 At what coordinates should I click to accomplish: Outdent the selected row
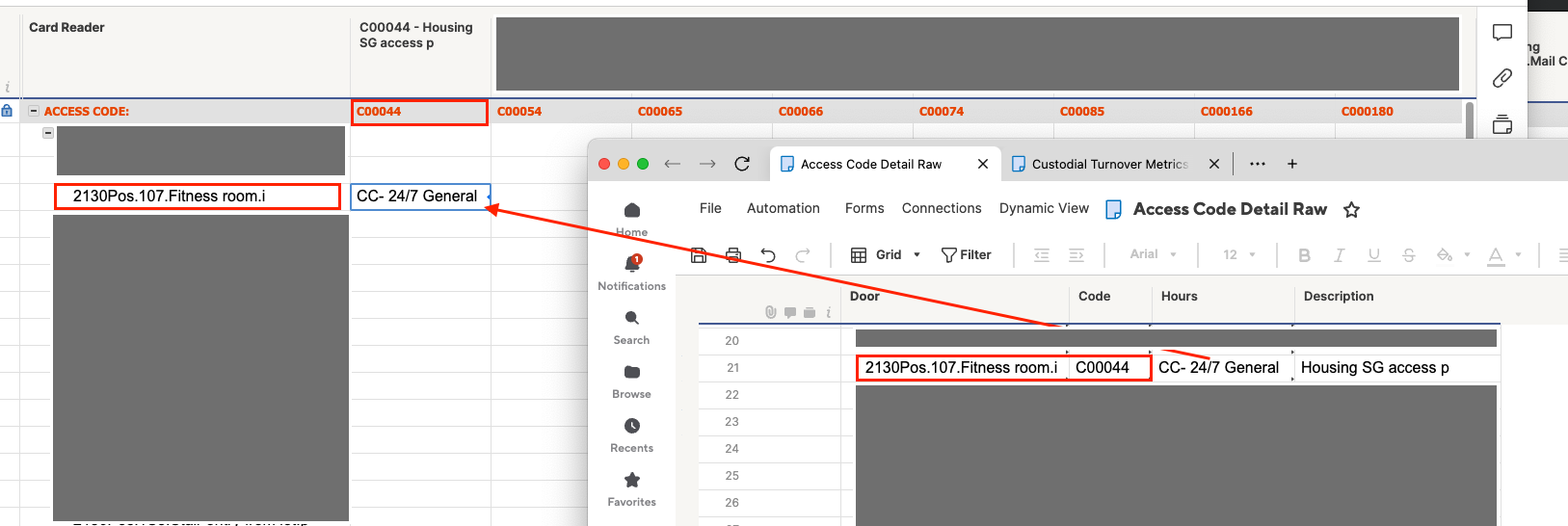pyautogui.click(x=1042, y=254)
